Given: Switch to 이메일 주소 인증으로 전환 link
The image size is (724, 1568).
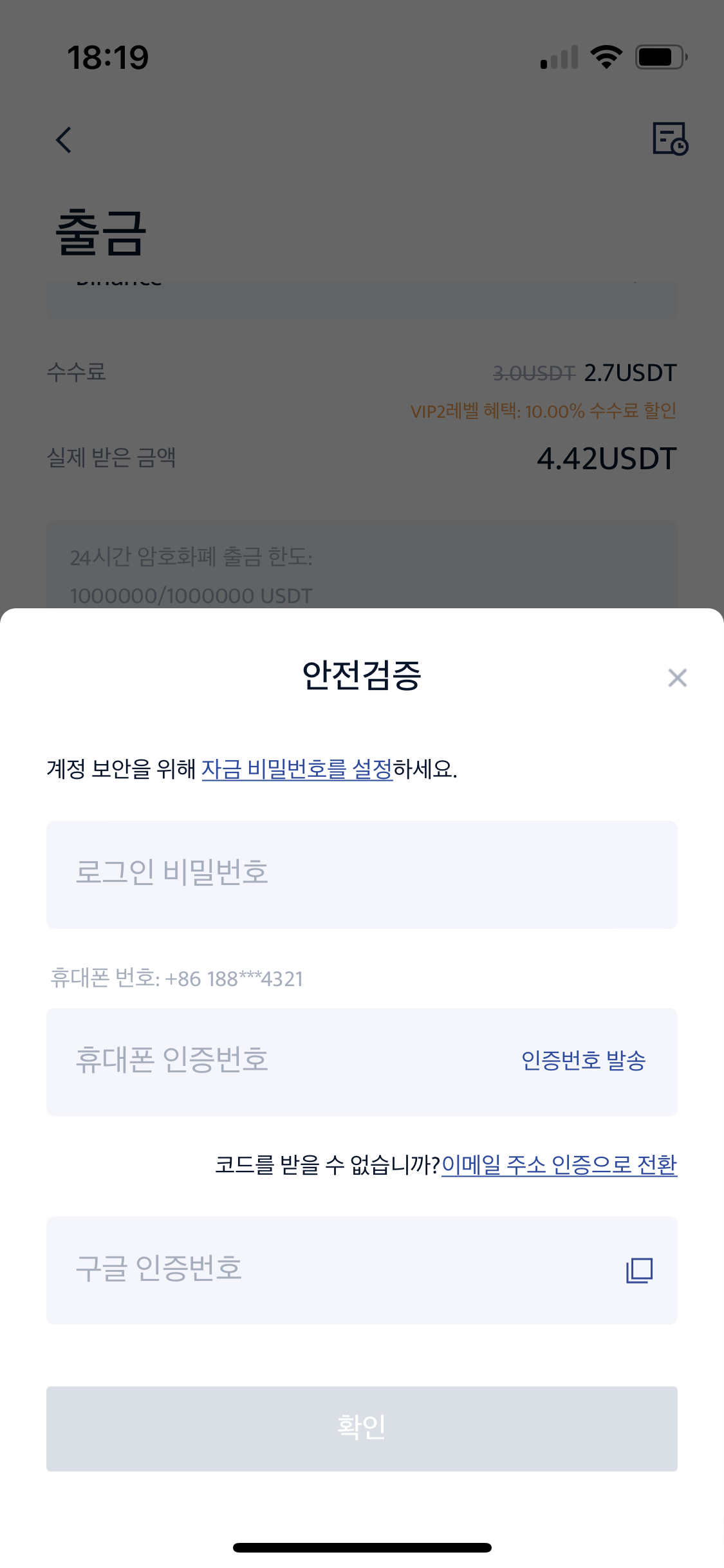Looking at the screenshot, I should [559, 1164].
